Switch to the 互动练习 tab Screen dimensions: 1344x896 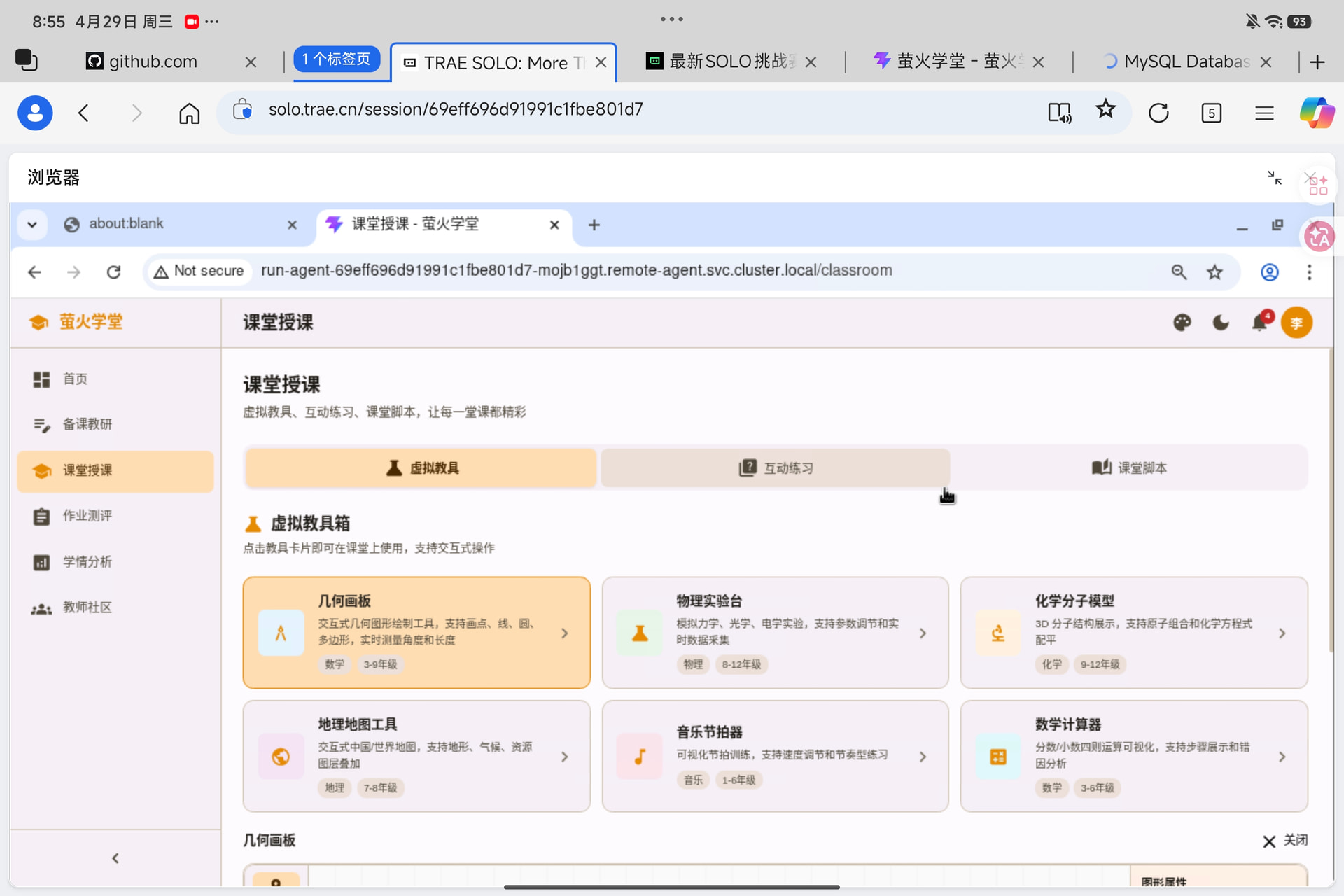coord(775,468)
